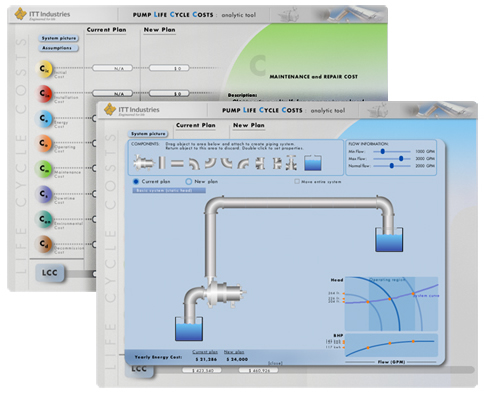Screen dimensions: 484x394
Task: Click the teal Environmental Cost sphere icon
Action: (x=44, y=219)
